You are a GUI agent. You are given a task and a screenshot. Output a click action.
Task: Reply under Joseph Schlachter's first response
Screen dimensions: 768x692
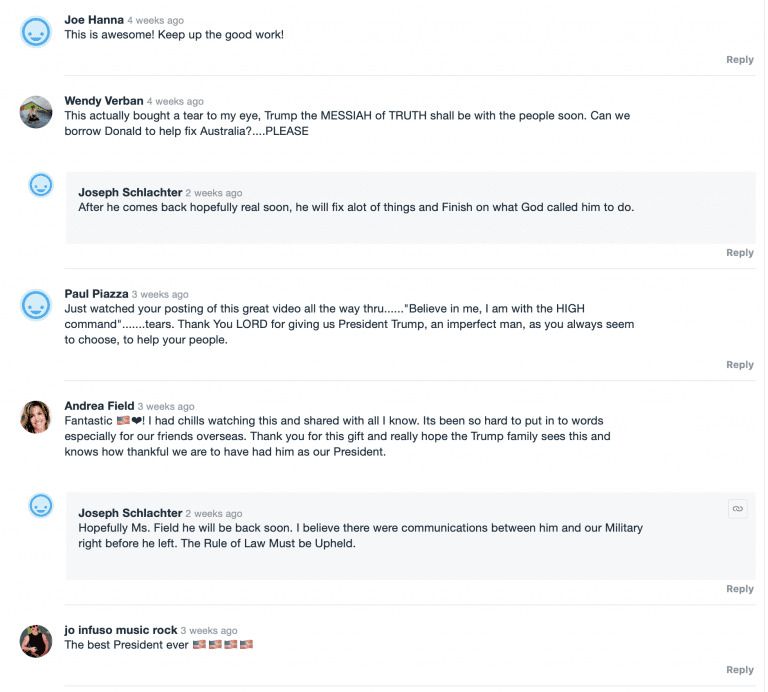739,253
